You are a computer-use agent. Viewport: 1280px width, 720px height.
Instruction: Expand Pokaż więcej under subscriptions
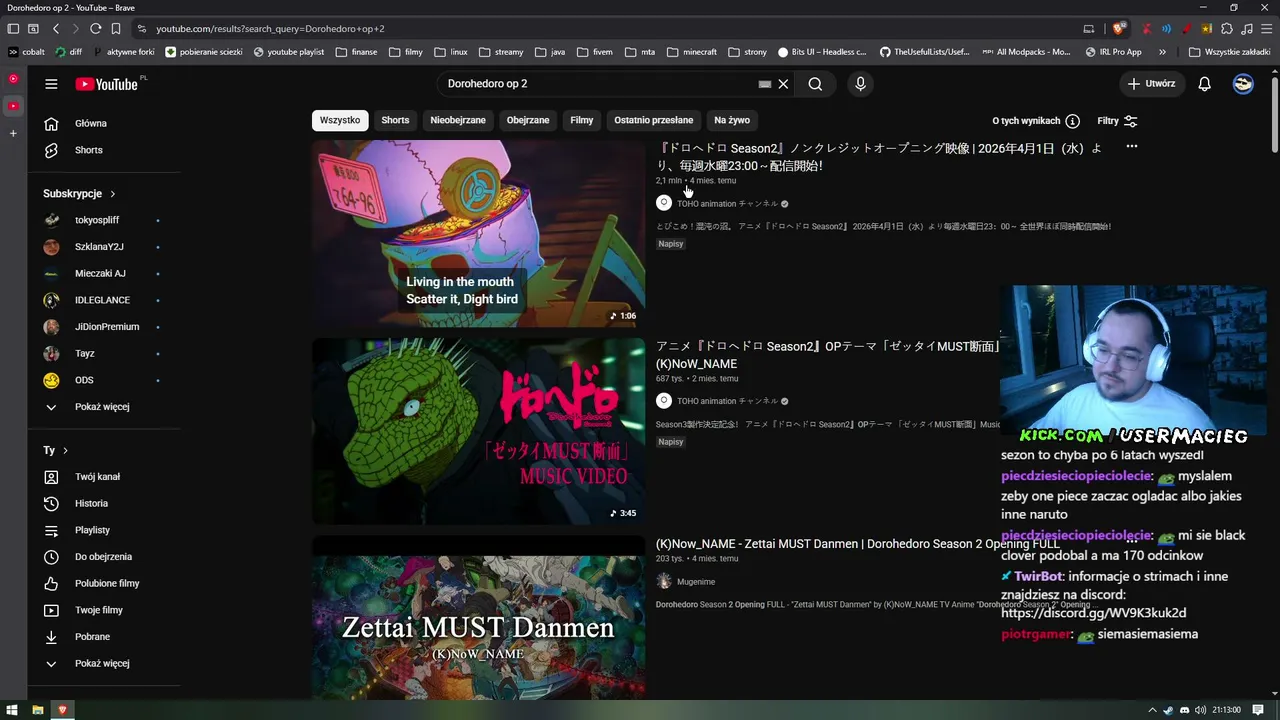(104, 407)
